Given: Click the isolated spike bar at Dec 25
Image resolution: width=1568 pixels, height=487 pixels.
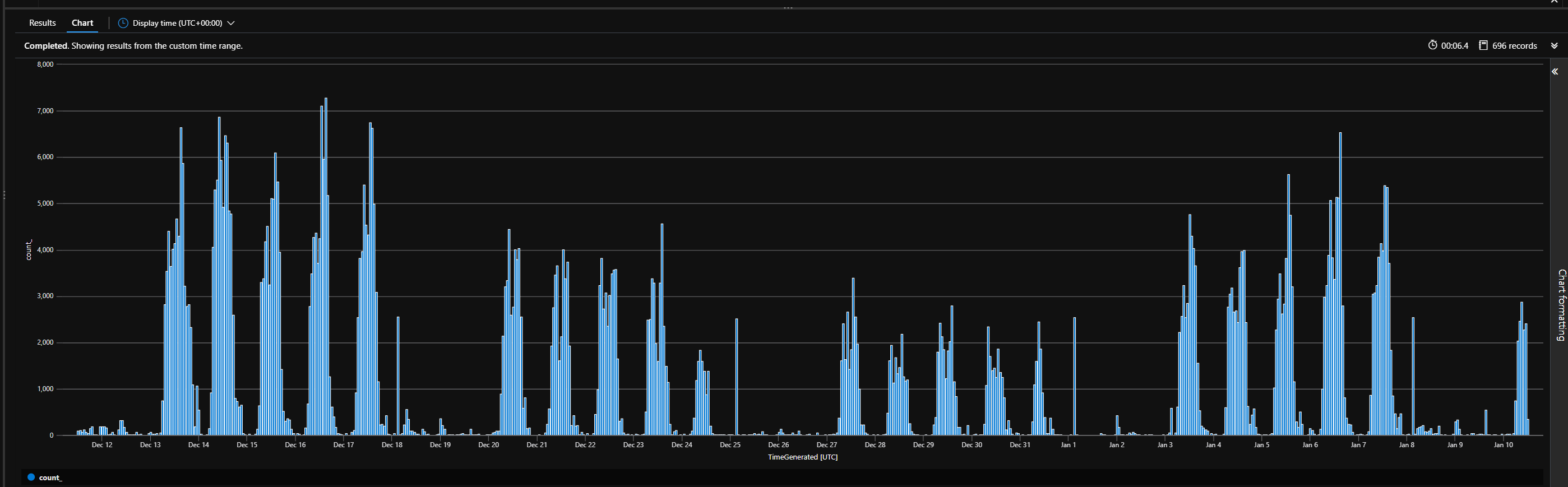Looking at the screenshot, I should coord(737,377).
